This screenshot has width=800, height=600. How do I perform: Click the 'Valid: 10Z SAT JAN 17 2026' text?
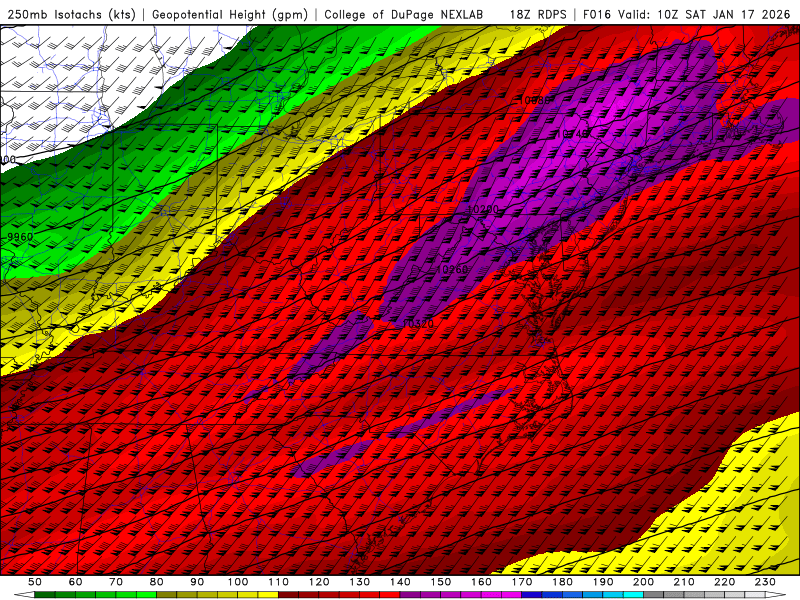tap(704, 14)
